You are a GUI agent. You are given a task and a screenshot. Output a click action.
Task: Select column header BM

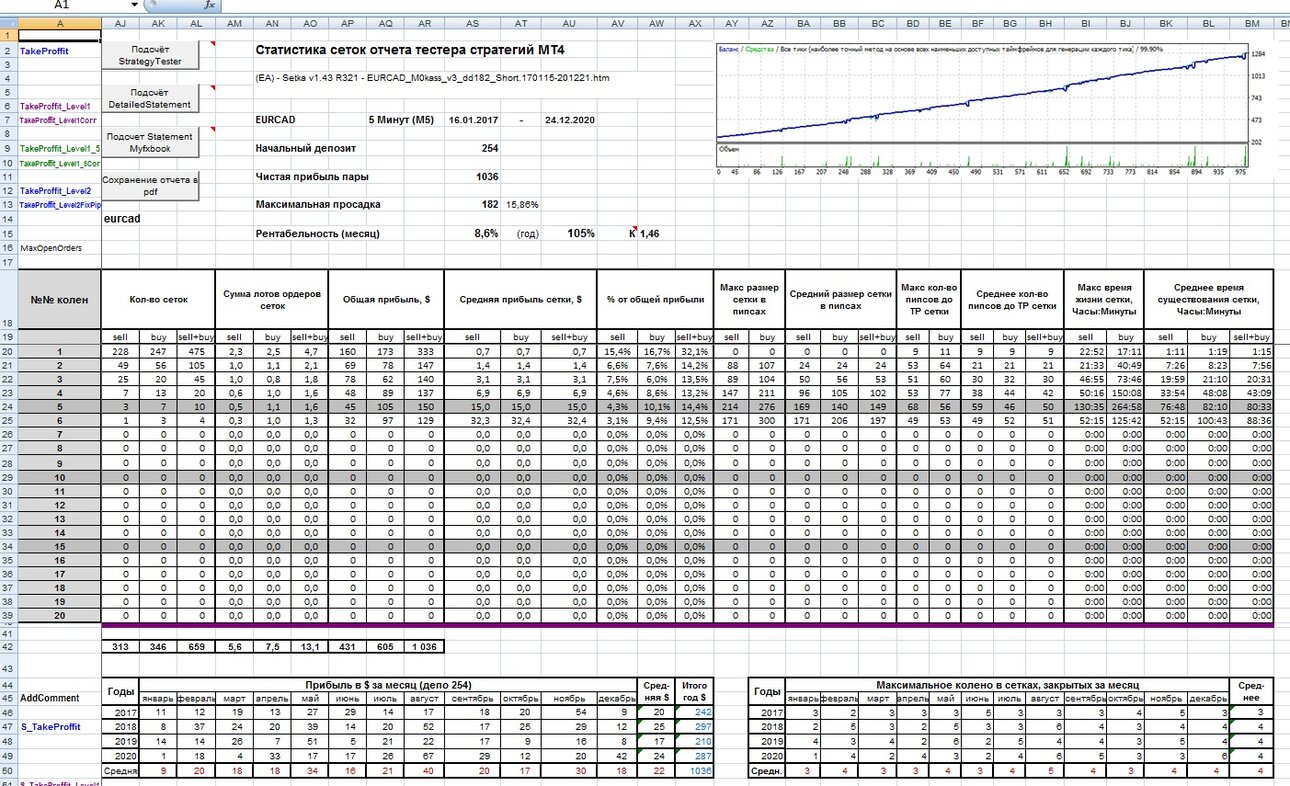coord(1253,21)
